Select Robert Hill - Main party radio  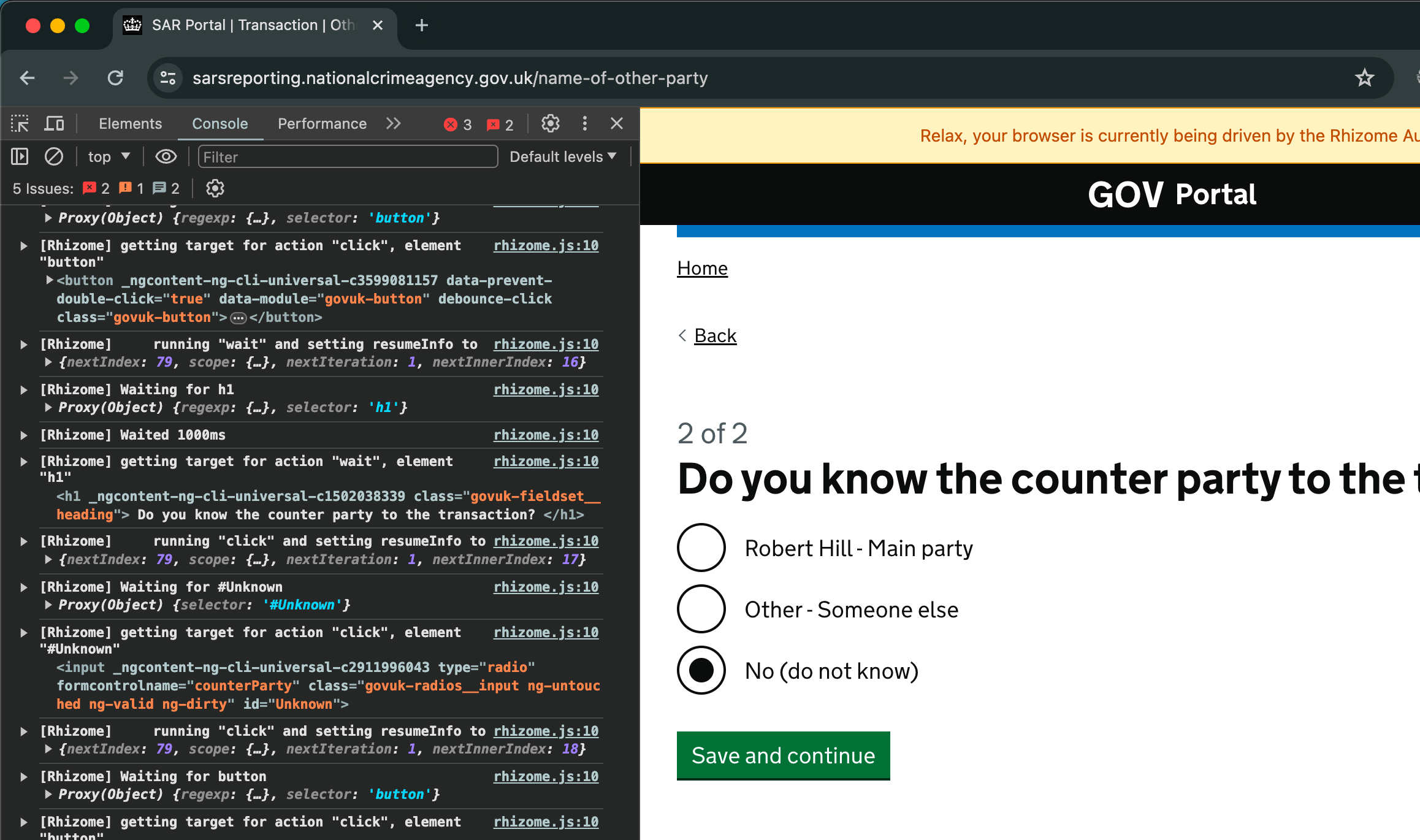[x=701, y=548]
